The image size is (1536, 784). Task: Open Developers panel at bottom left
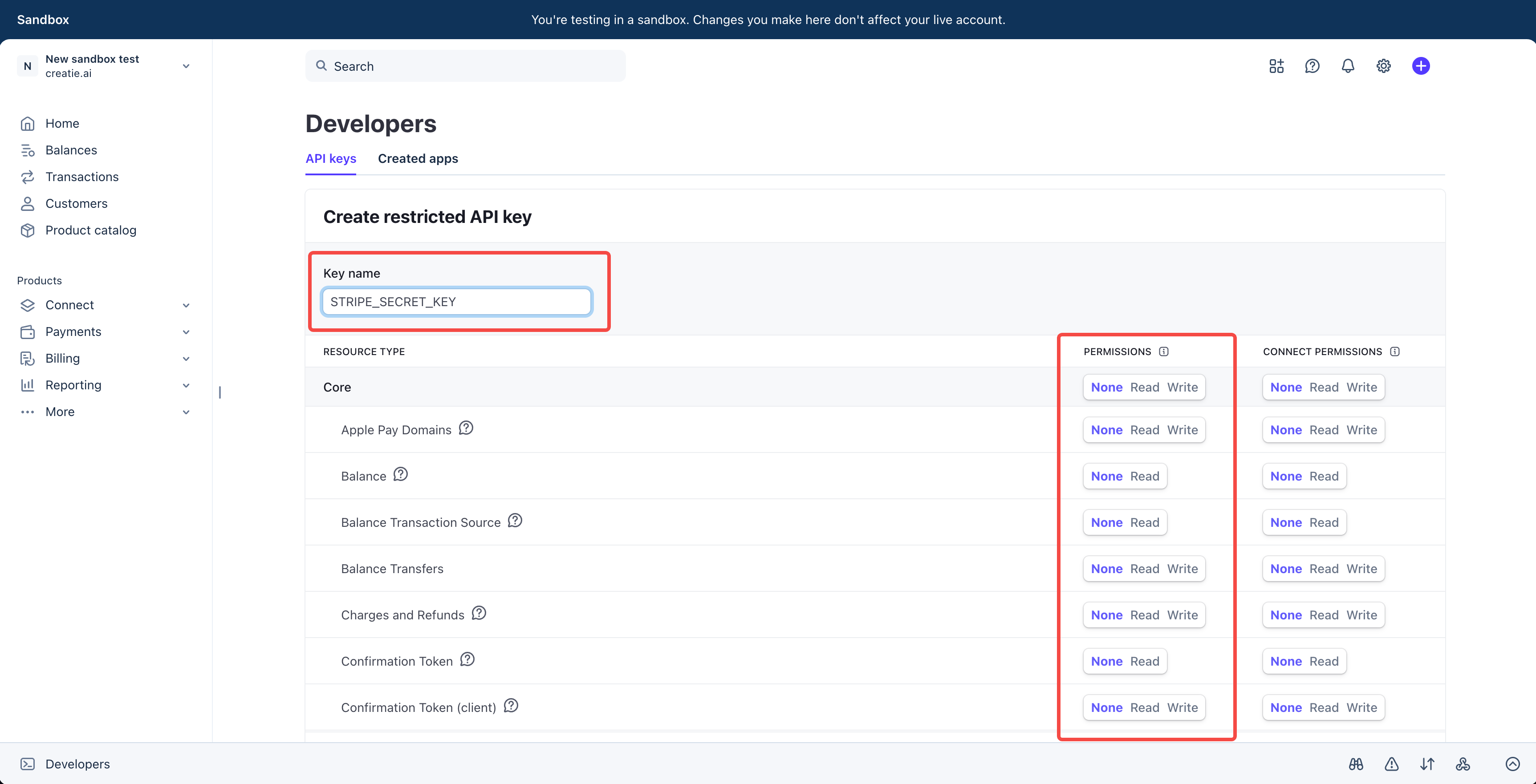(x=65, y=764)
